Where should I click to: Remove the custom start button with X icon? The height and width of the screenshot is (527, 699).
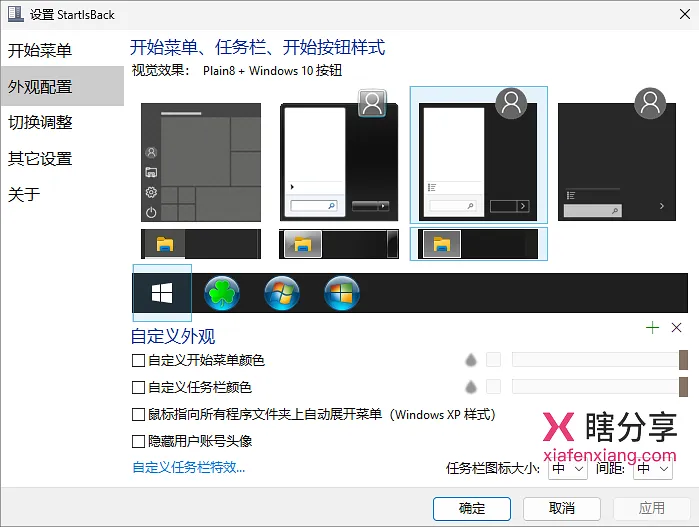point(676,328)
